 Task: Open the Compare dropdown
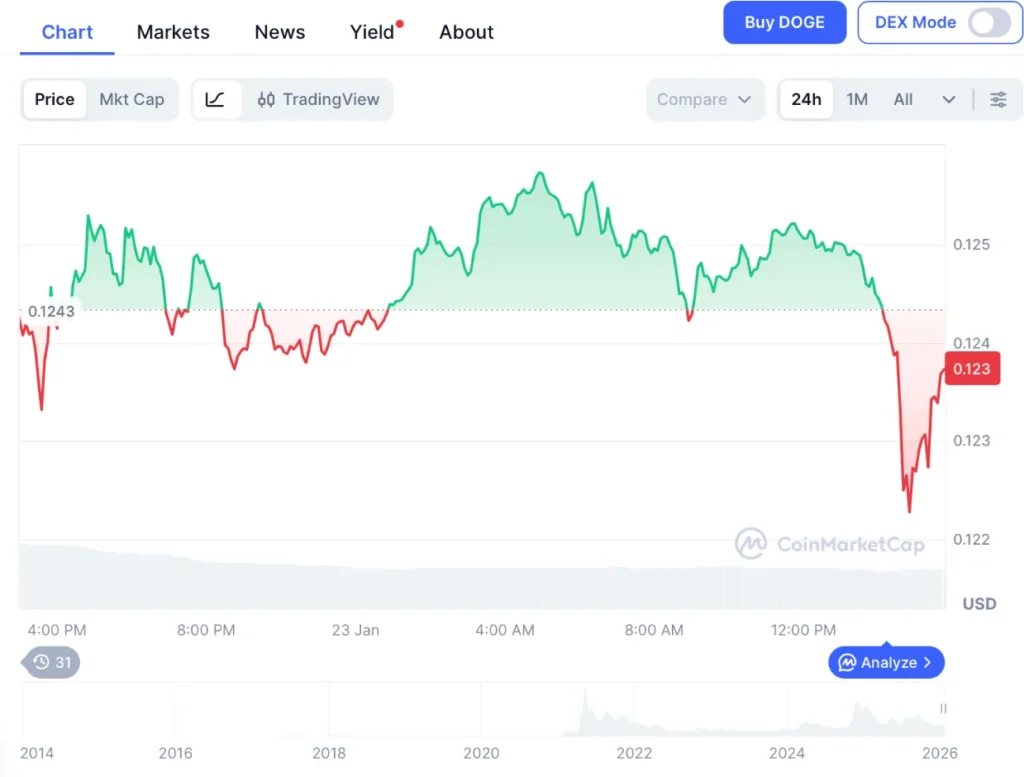click(x=705, y=99)
